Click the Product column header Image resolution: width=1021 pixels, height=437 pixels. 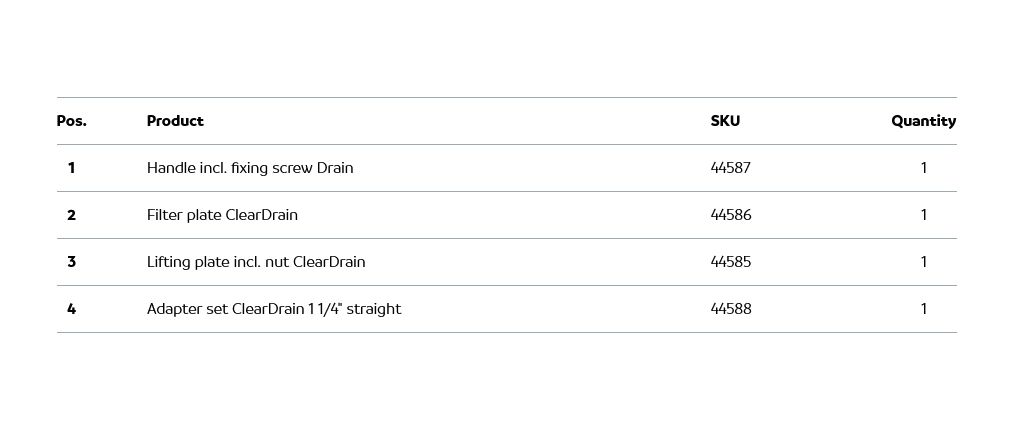[175, 121]
